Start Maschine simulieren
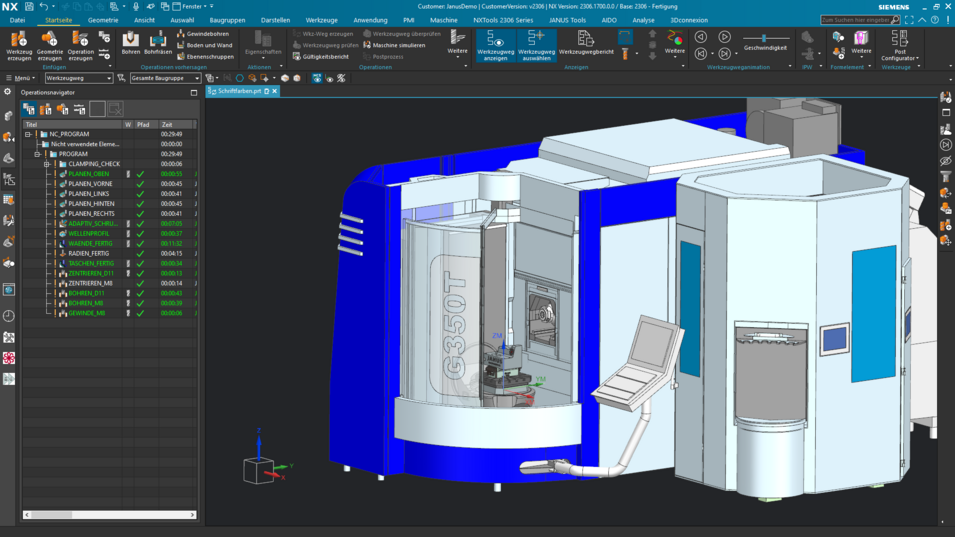Viewport: 955px width, 537px height. tap(394, 45)
